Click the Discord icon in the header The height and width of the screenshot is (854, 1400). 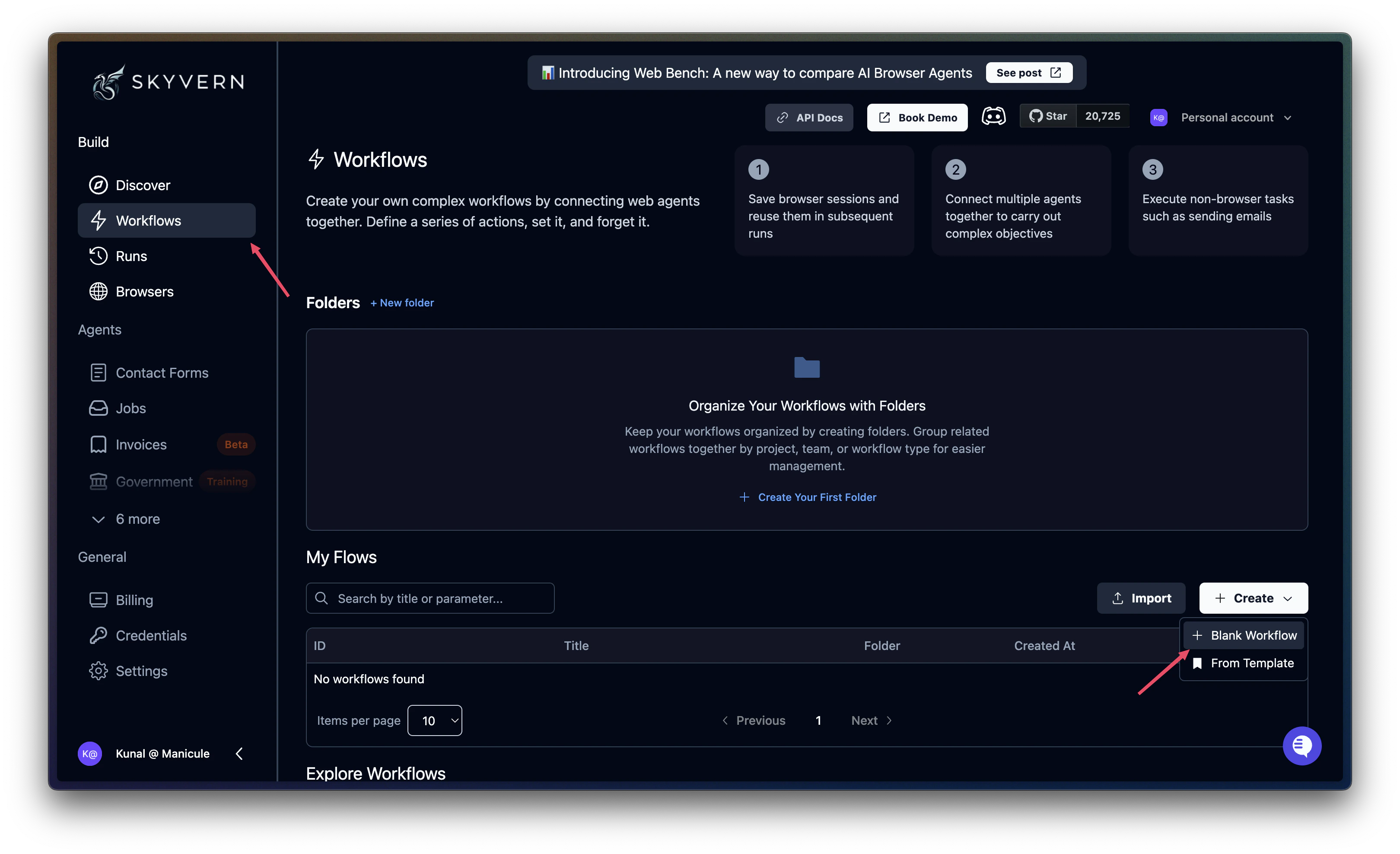tap(993, 116)
